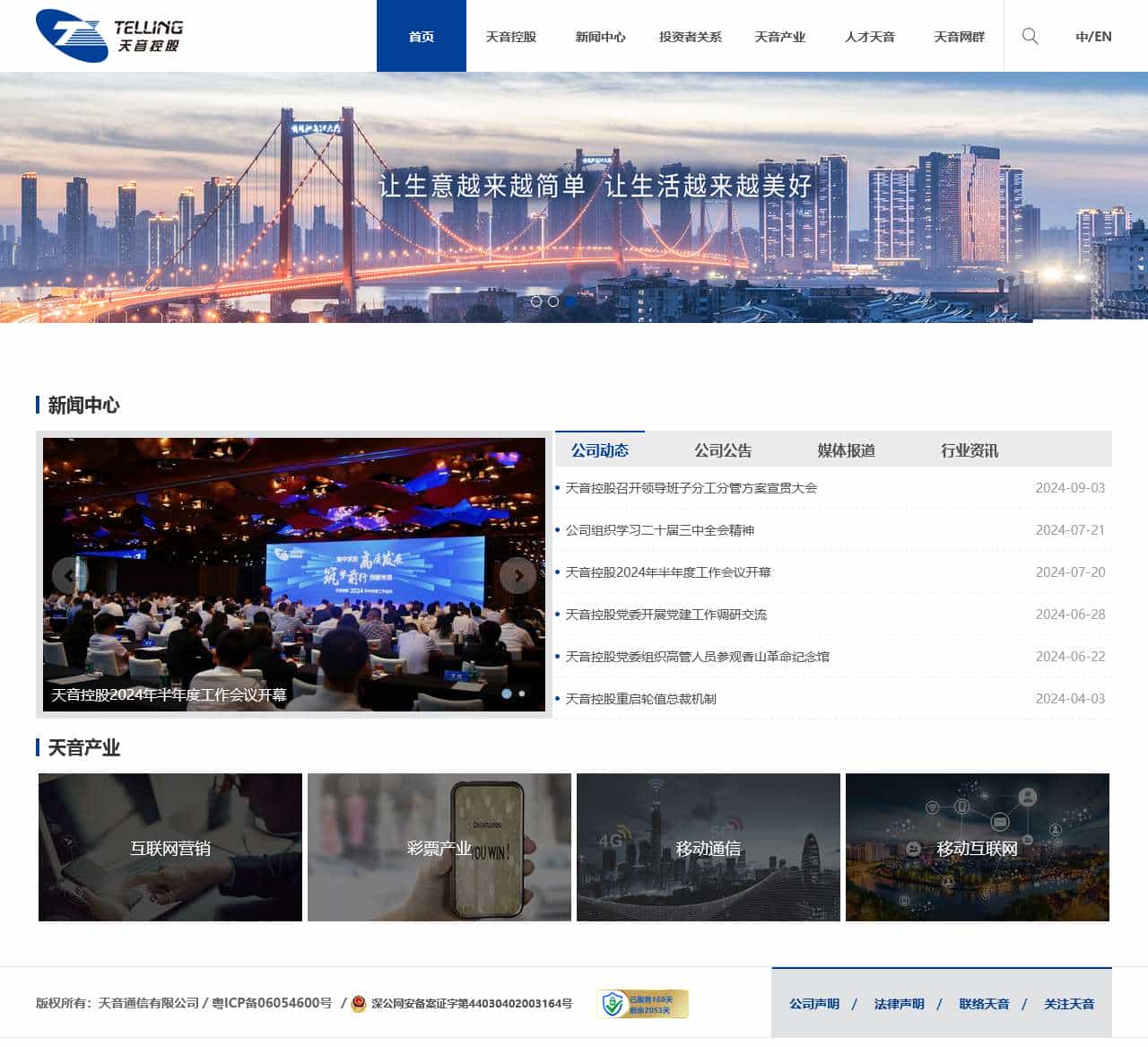This screenshot has width=1148, height=1047.
Task: Click the slider caption 天音控股2024年半年度工作会议开幕
Action: point(169,694)
